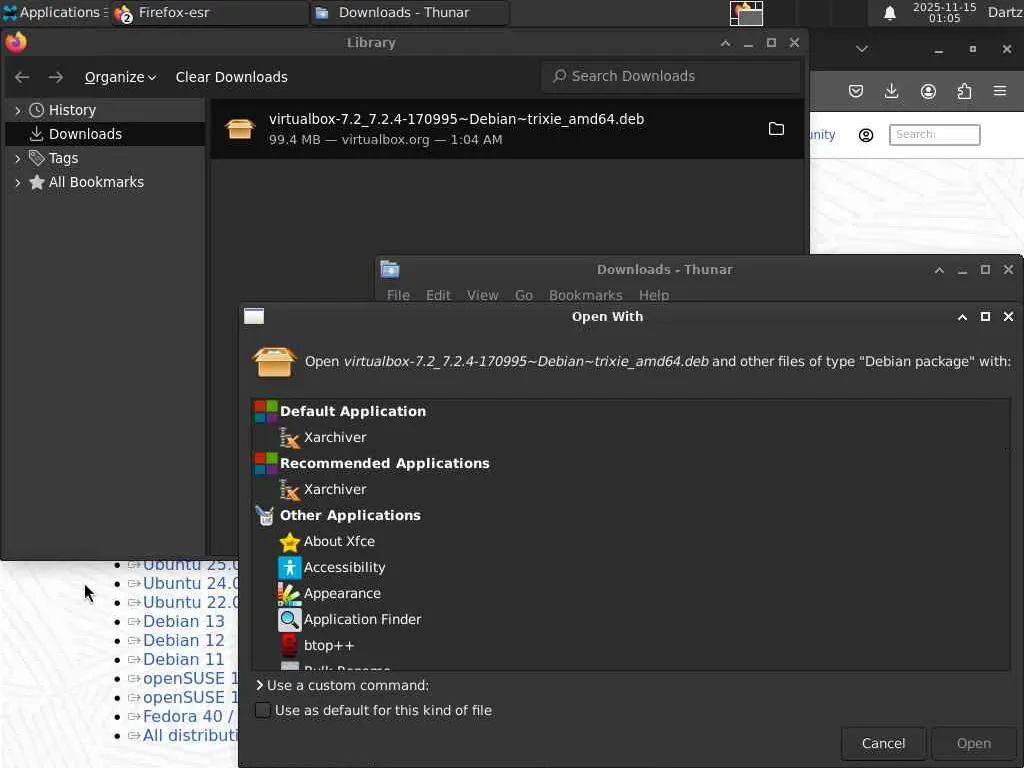Open Firefox downloads toolbar icon

[x=891, y=91]
